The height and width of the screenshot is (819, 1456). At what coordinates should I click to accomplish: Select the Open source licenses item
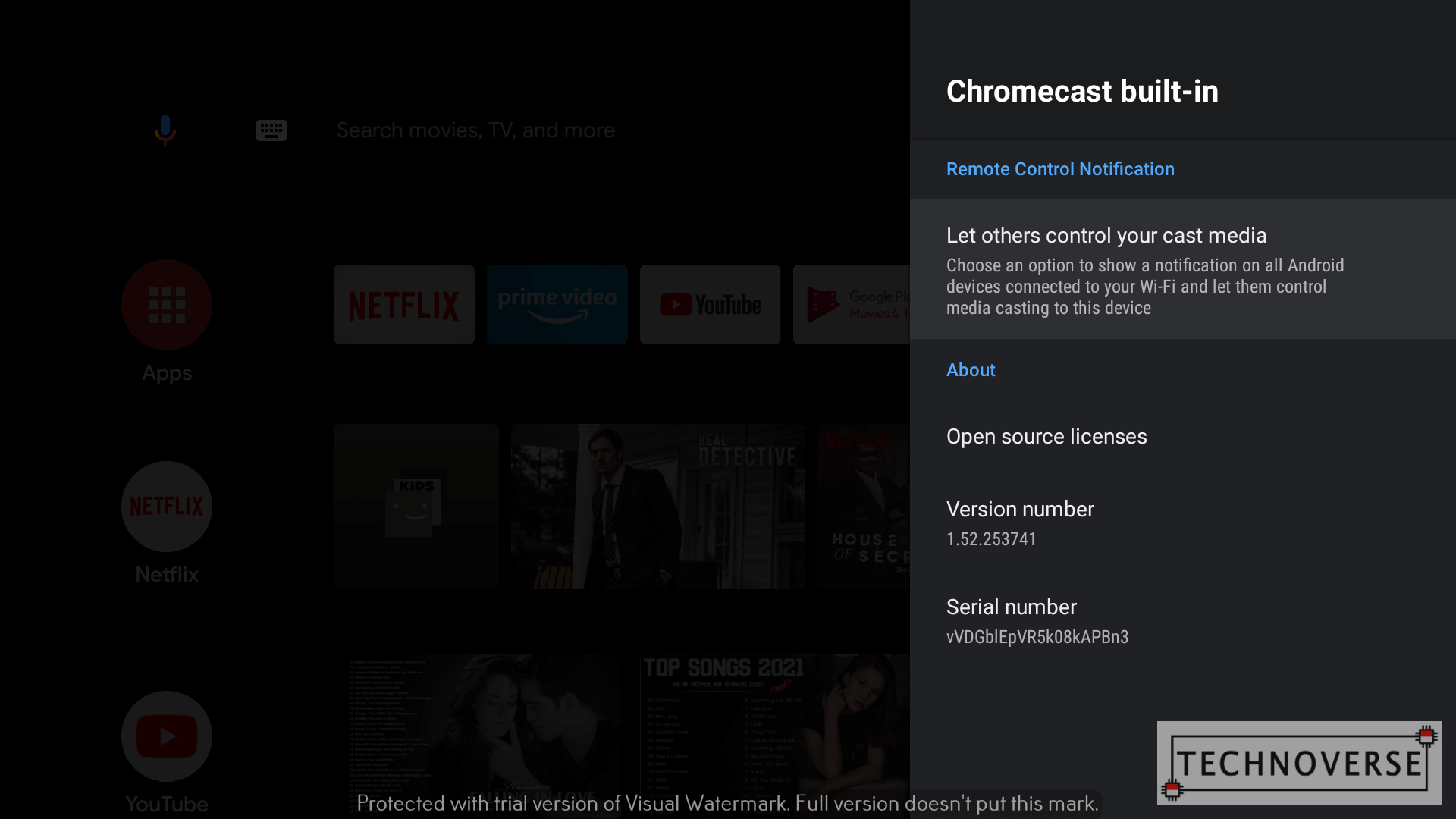click(x=1047, y=435)
